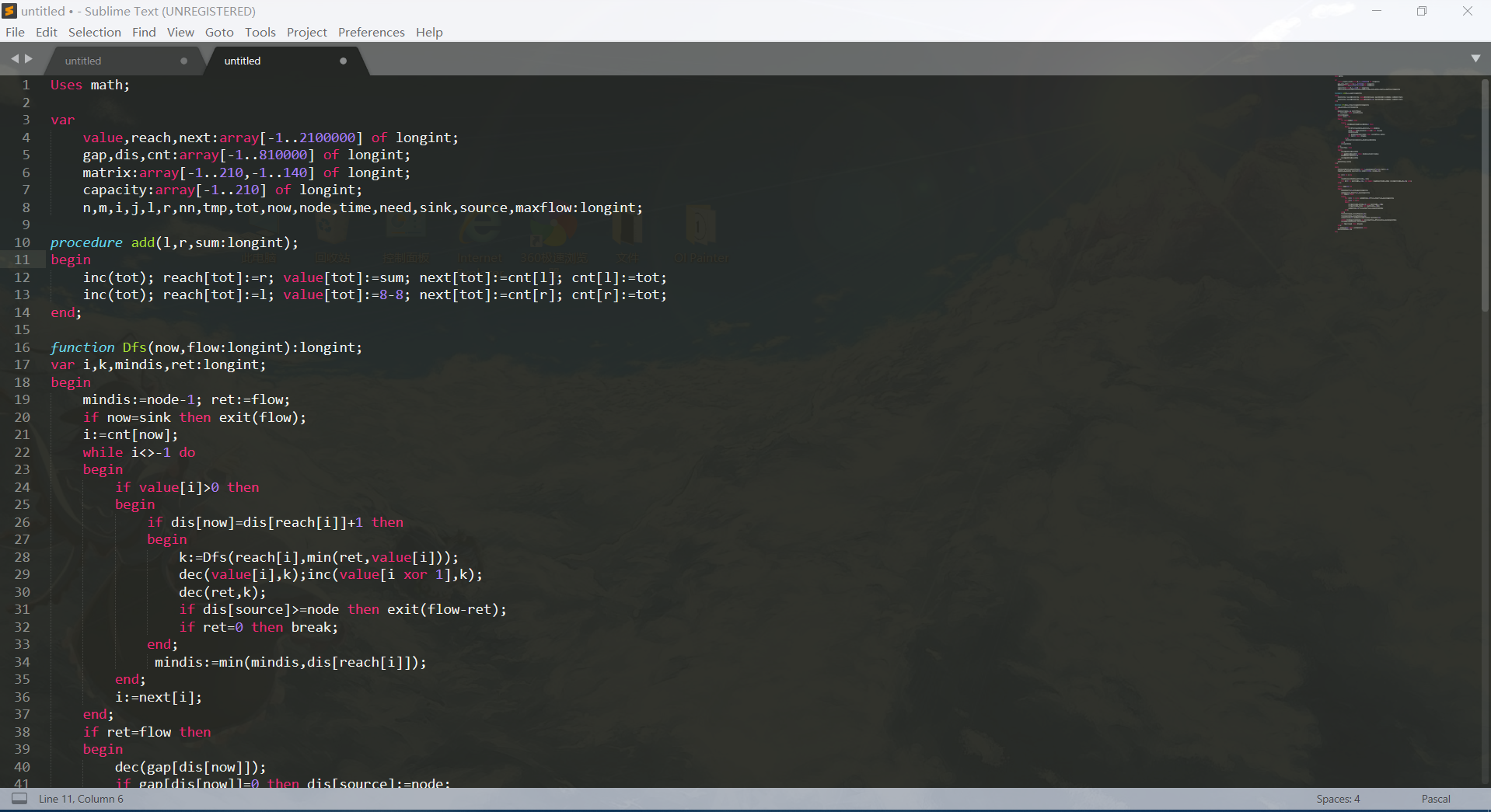
Task: Open the Project menu
Action: 307,32
